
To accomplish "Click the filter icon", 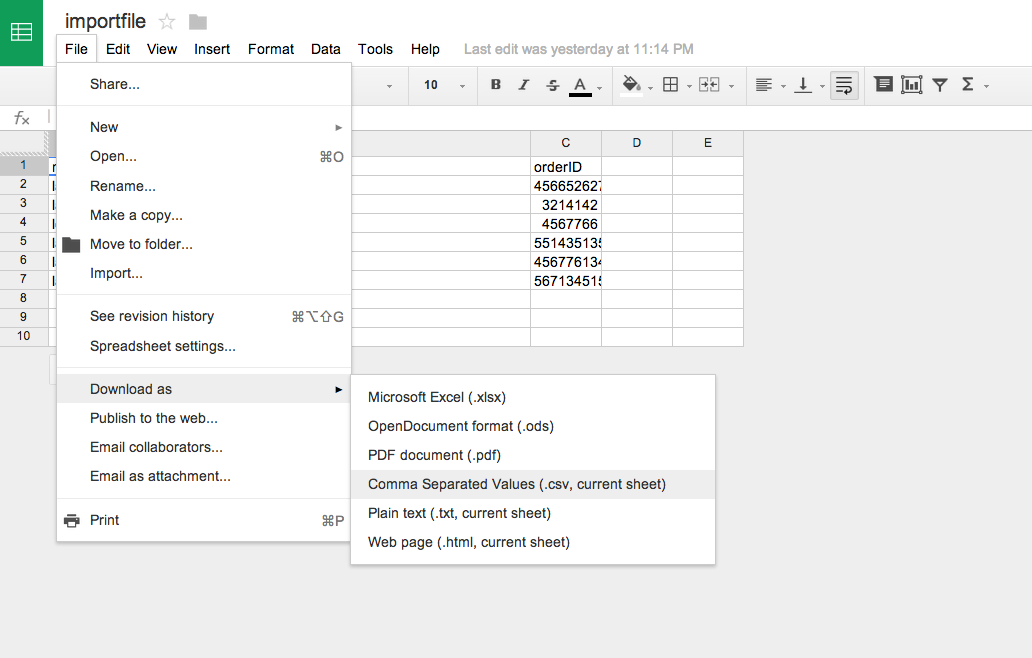I will (x=940, y=84).
